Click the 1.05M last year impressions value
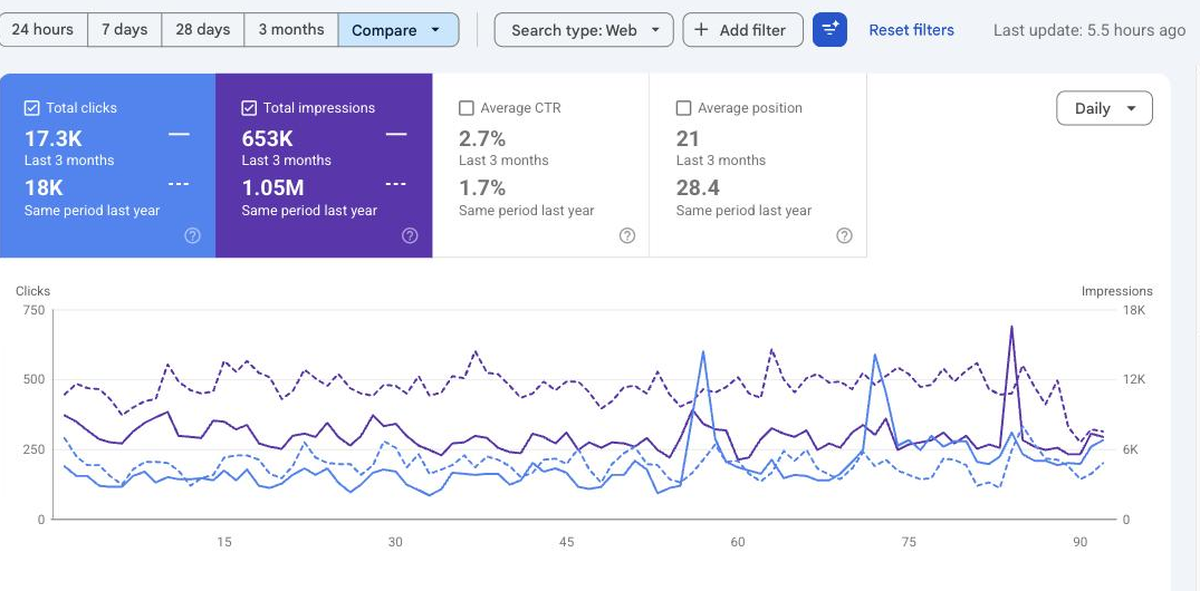The width and height of the screenshot is (1200, 591). (273, 188)
